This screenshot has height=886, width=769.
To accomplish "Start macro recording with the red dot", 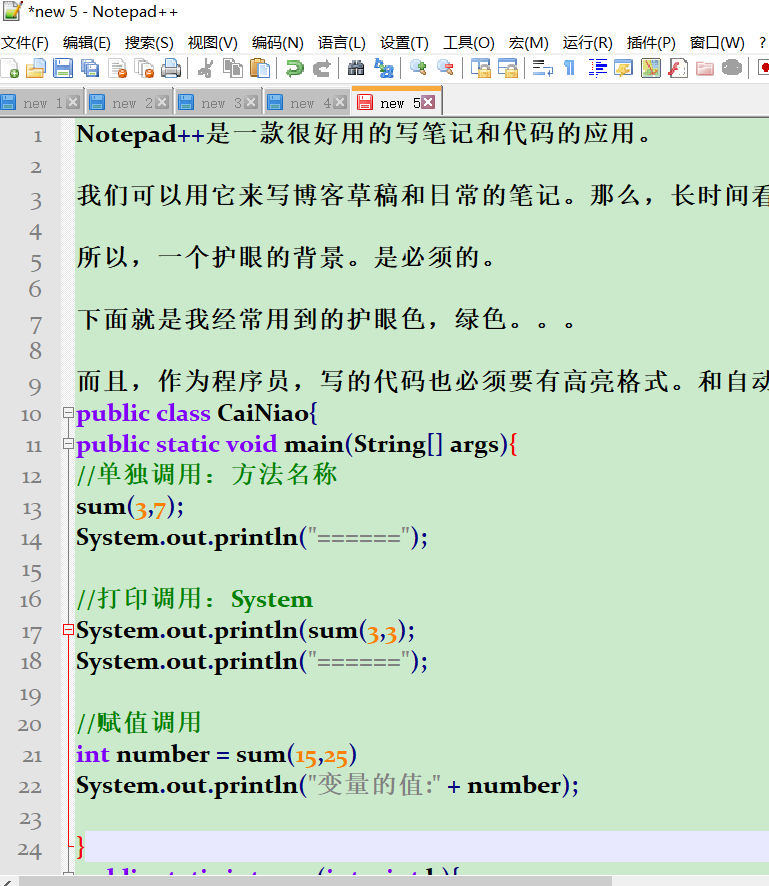I will pos(763,68).
